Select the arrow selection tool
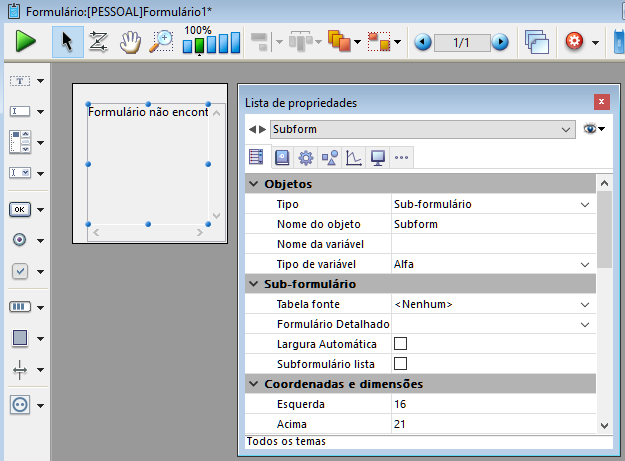This screenshot has height=461, width=625. click(x=67, y=42)
